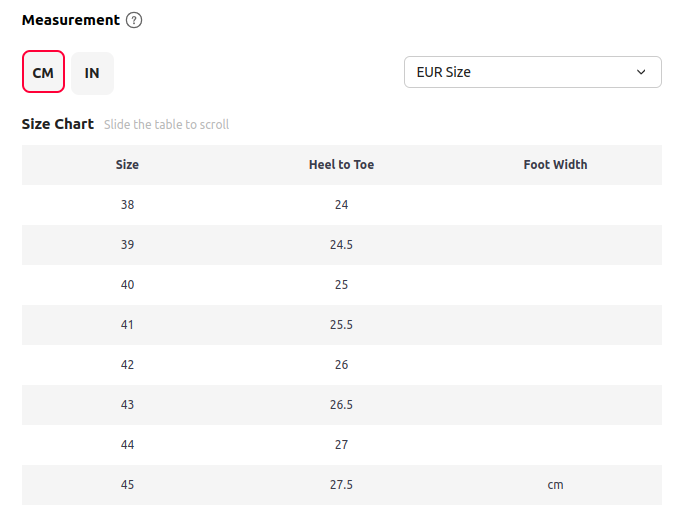Click the Measurement help question mark icon
The width and height of the screenshot is (681, 516).
click(x=134, y=20)
